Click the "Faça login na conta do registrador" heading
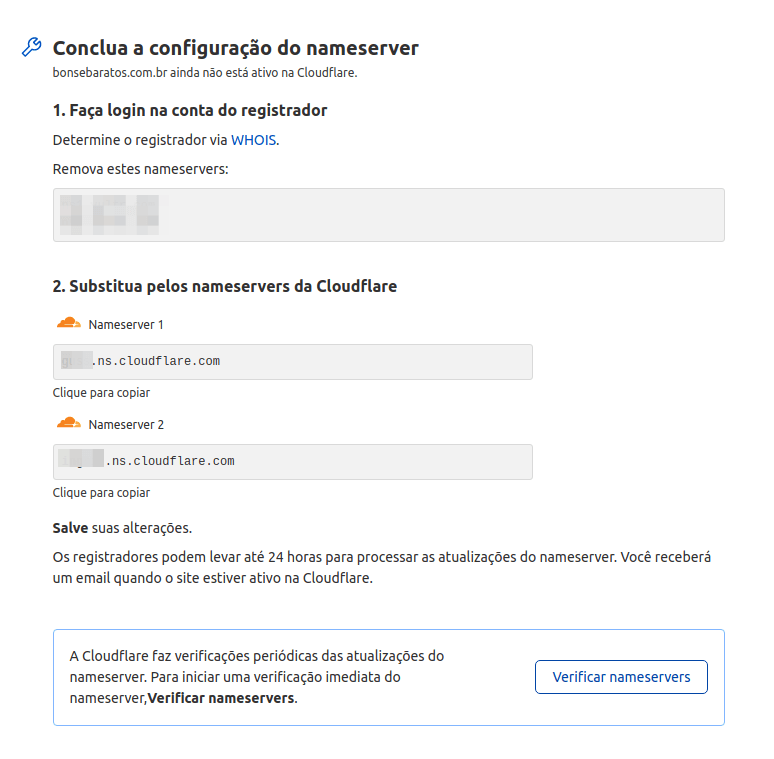774x759 pixels. 190,110
